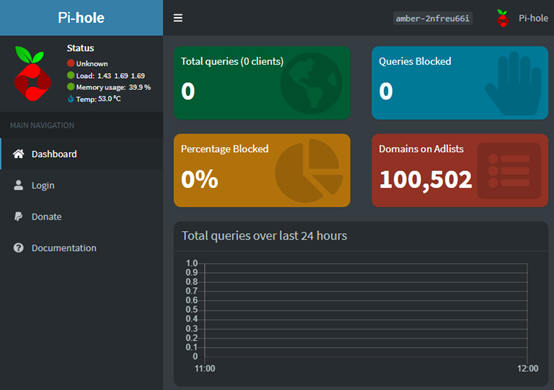Click the amber-2nfreu66i hostname label

pos(432,18)
